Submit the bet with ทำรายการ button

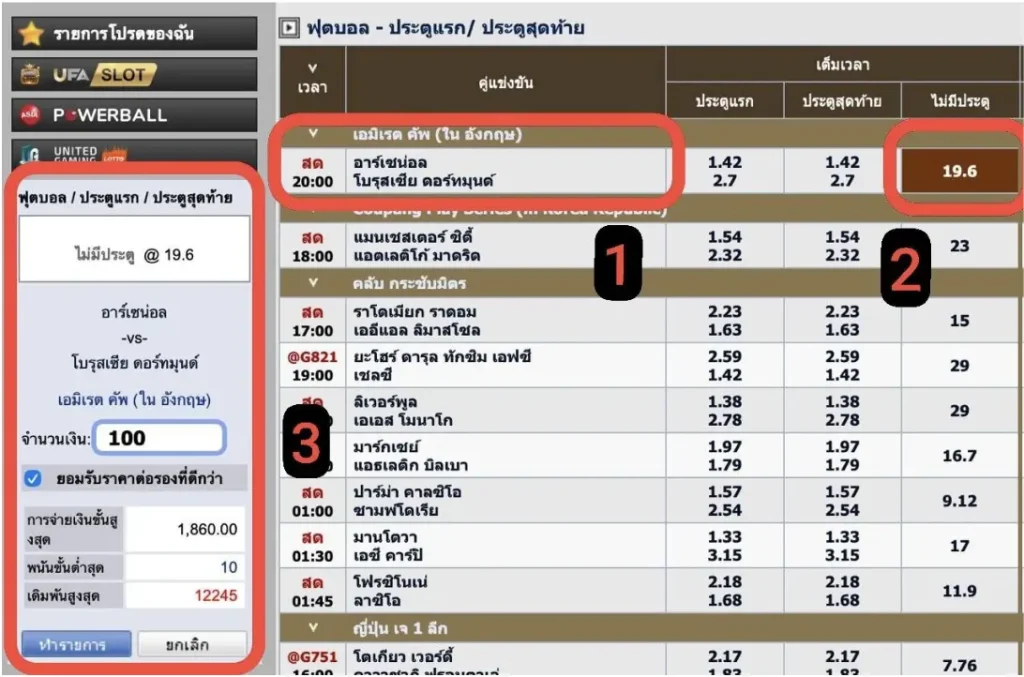(76, 645)
